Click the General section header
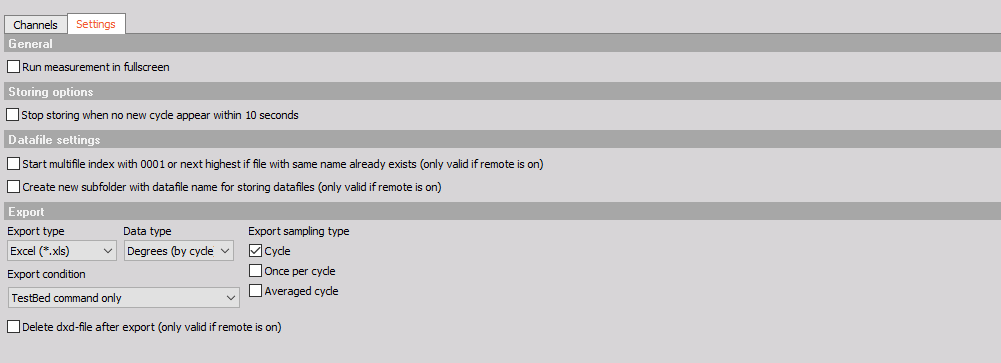 click(500, 43)
